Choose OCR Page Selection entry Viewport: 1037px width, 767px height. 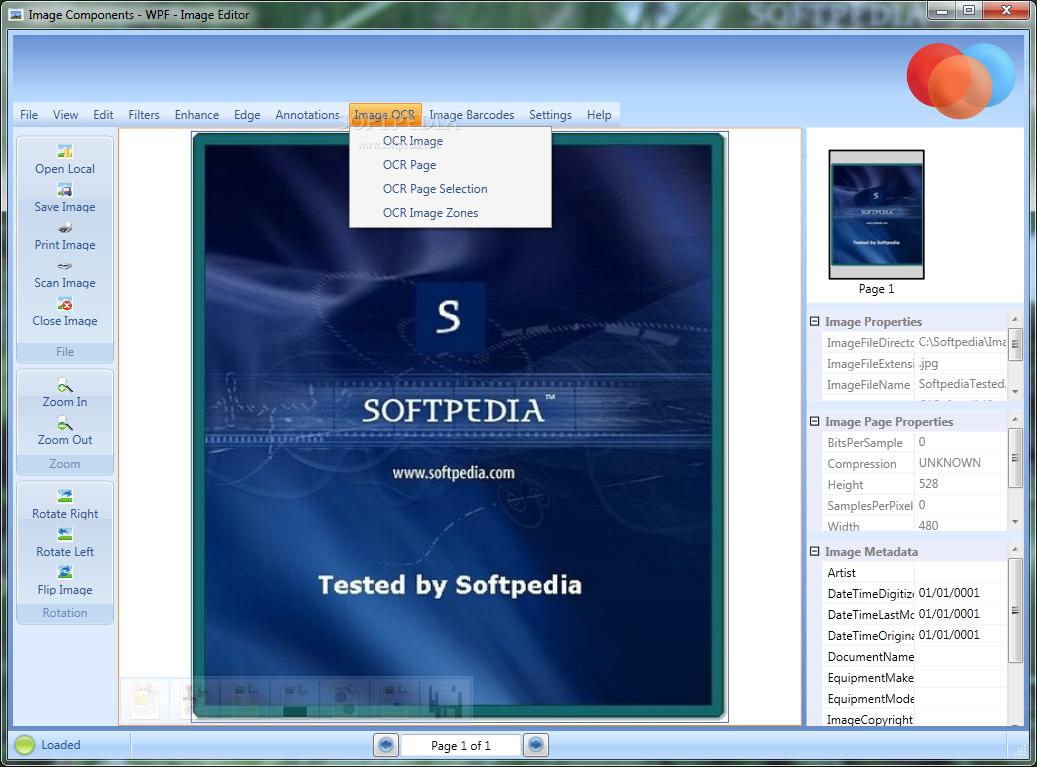(450, 188)
